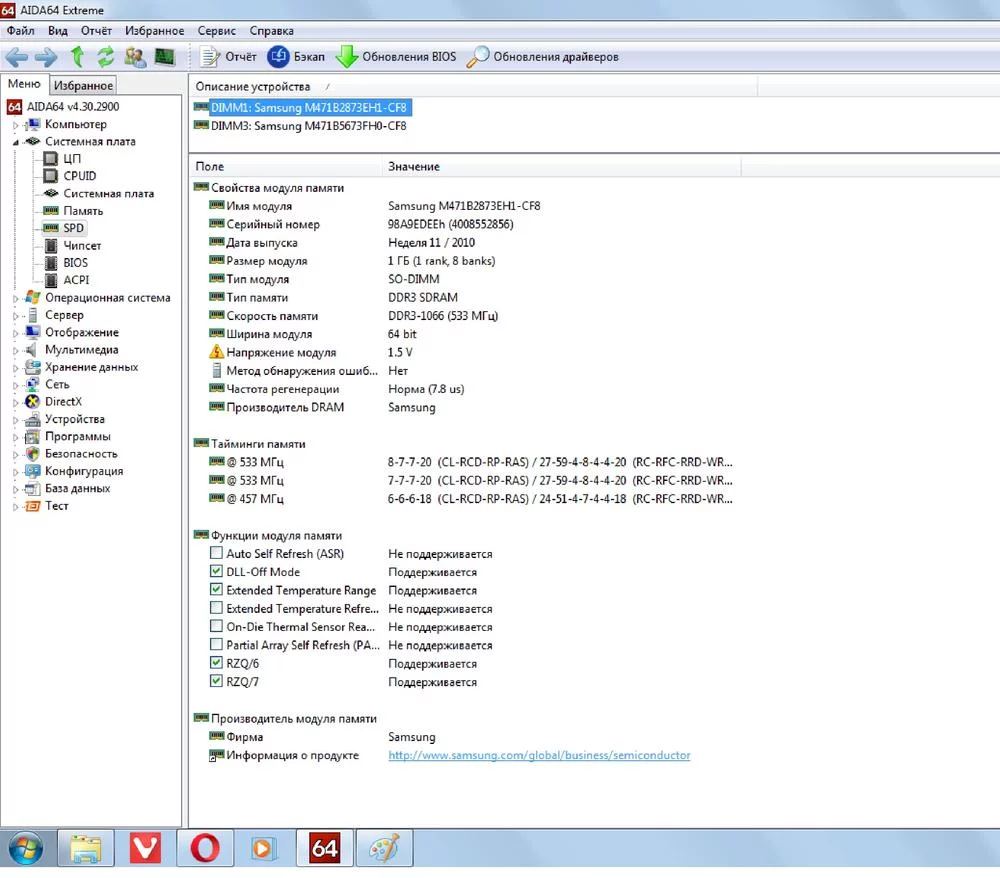Select DIMM3 Samsung M471B5673FH0-CF8 device
Image resolution: width=1000 pixels, height=878 pixels.
(308, 127)
